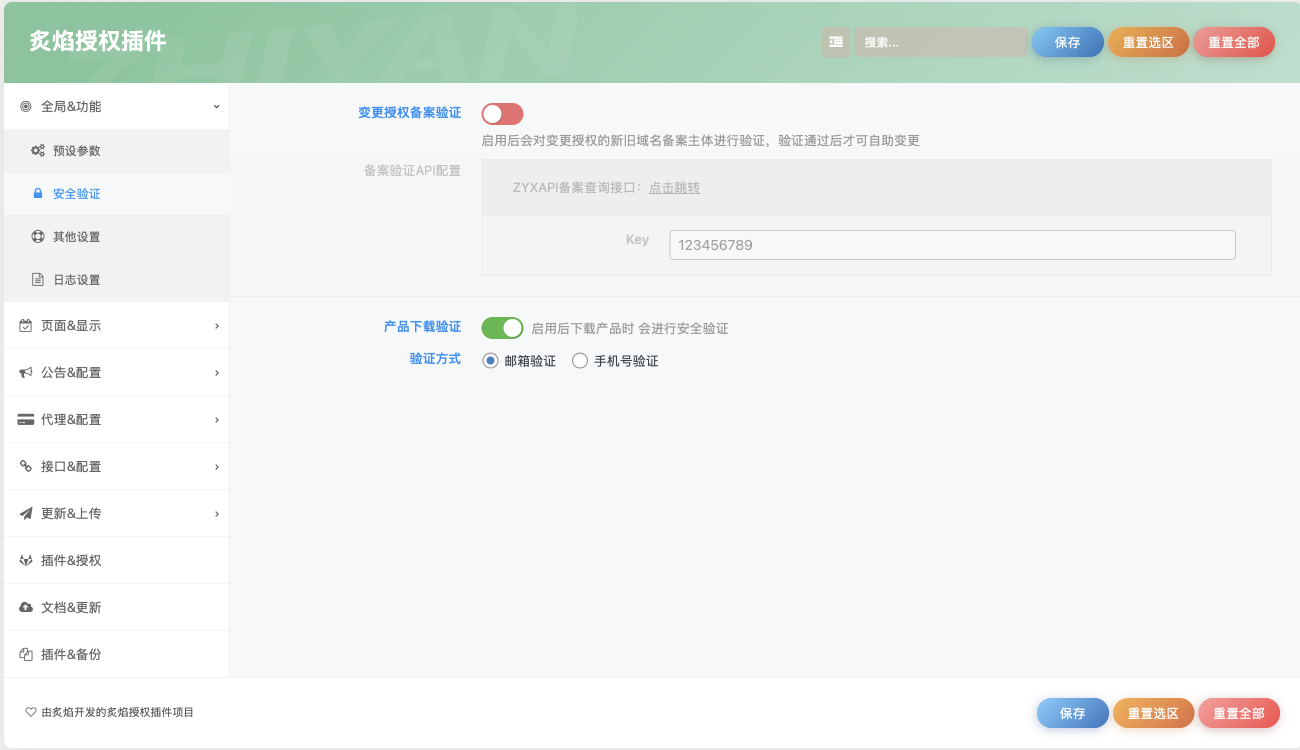Open the 插件&授权 menu item
Viewport: 1300px width, 750px height.
71,561
